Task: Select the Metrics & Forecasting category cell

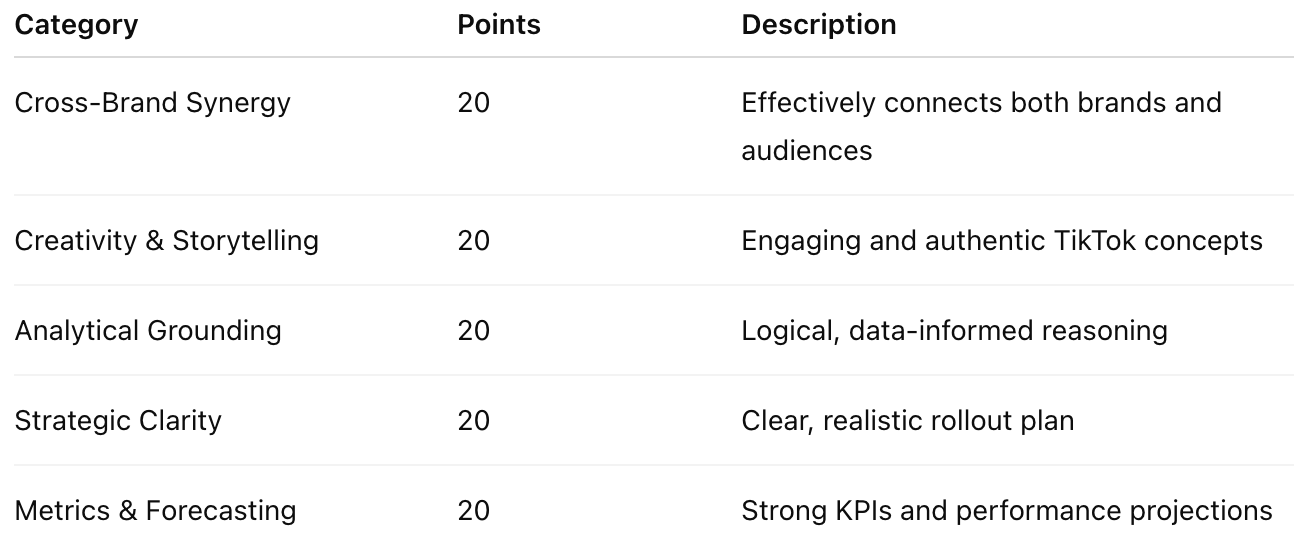Action: click(155, 511)
